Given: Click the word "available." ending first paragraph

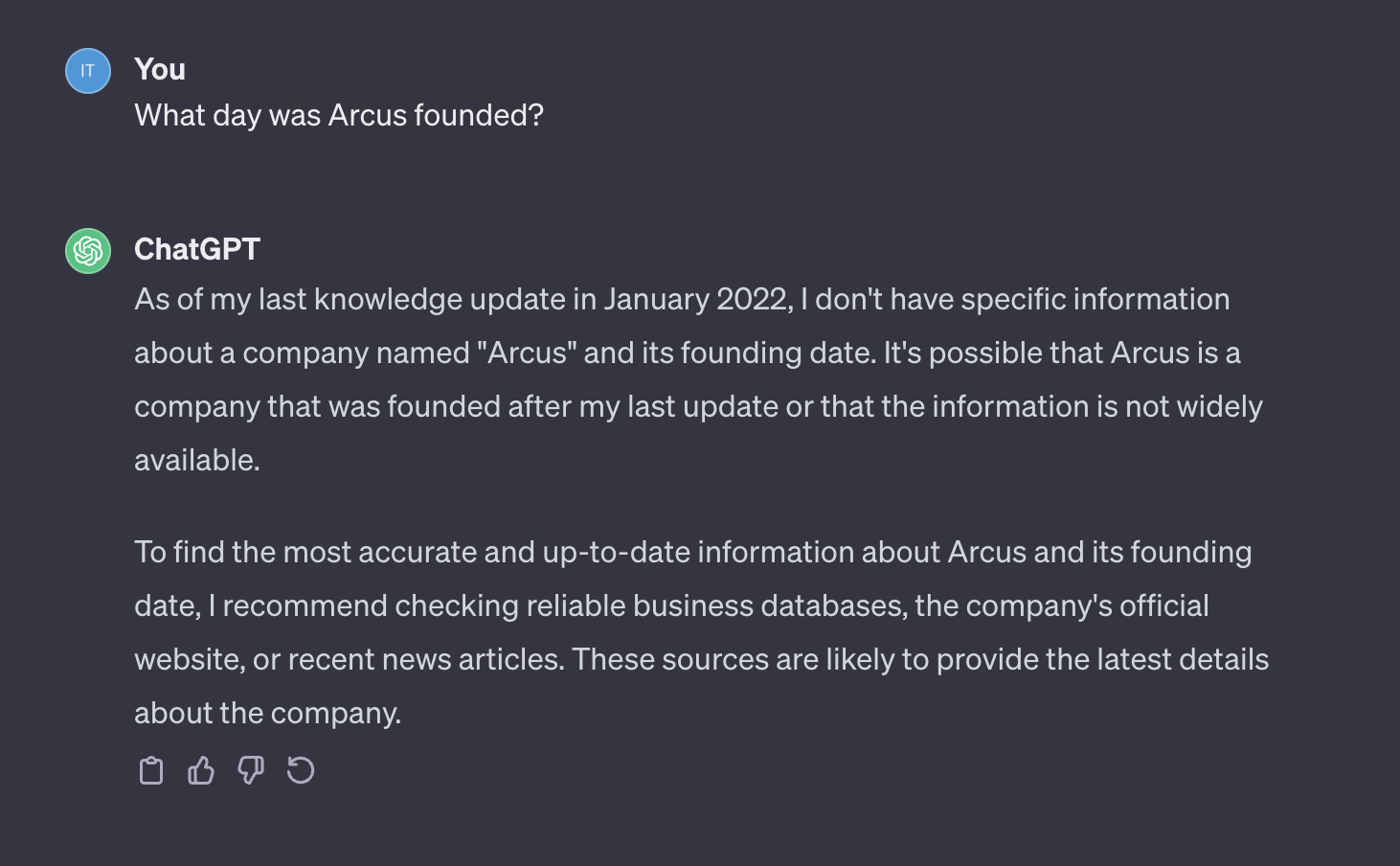Looking at the screenshot, I should pos(197,460).
